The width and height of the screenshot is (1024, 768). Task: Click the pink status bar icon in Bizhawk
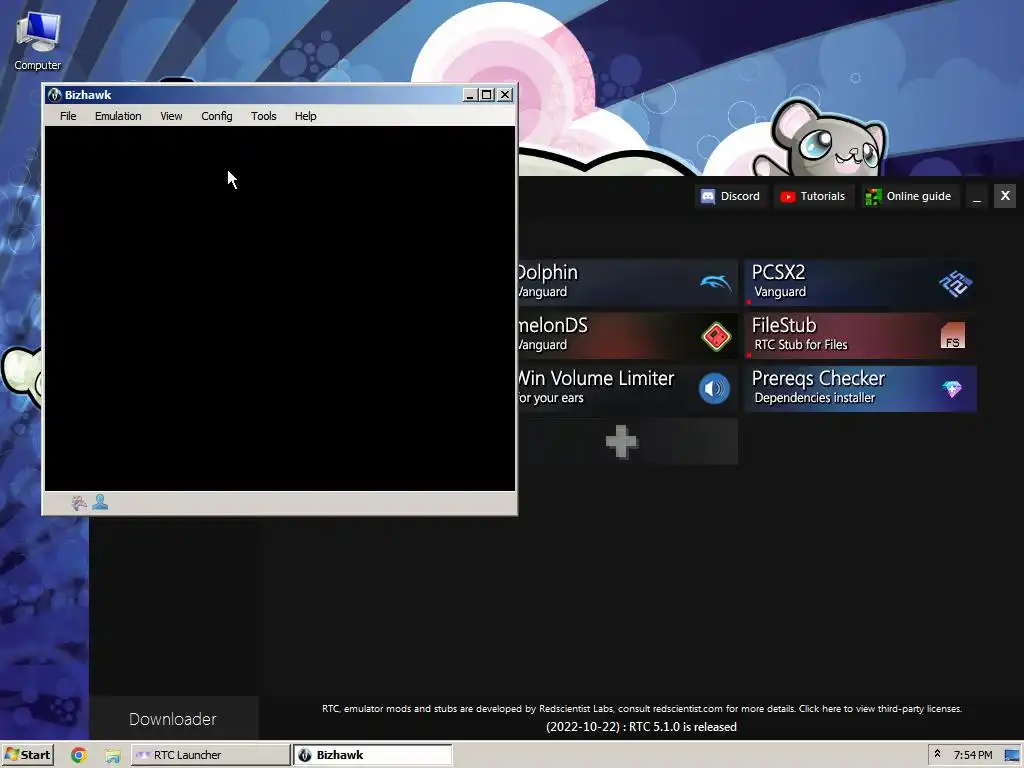pos(78,502)
